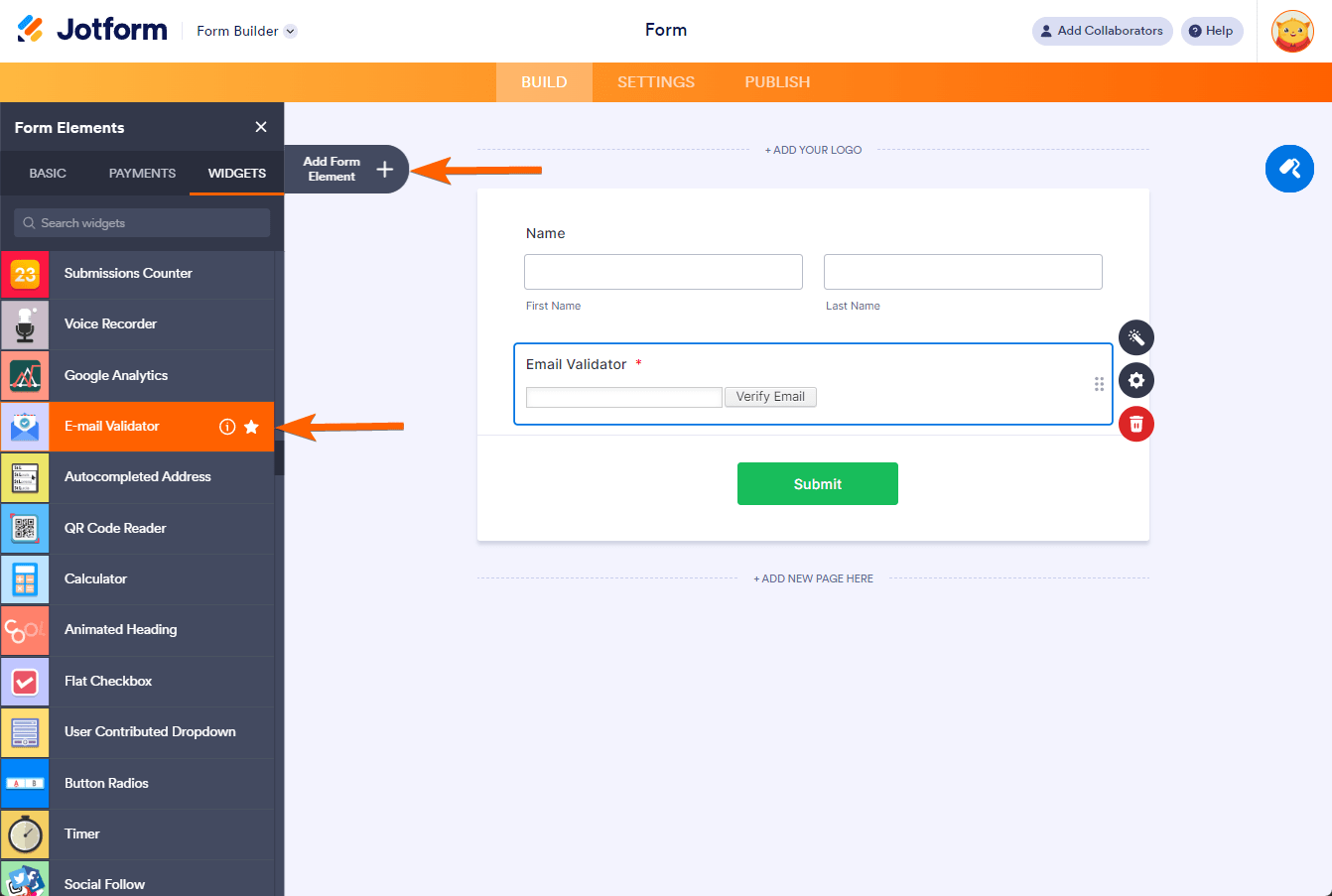Show E-mail Validator widget info
Viewport: 1332px width, 896px height.
pos(227,427)
